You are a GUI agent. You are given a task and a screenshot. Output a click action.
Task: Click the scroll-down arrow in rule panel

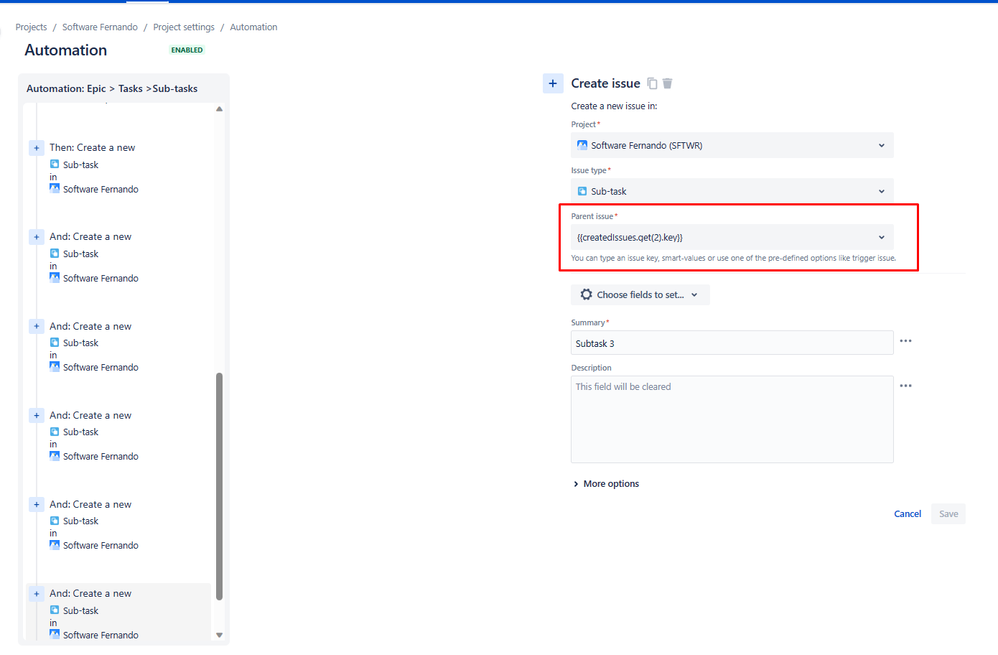coord(219,635)
